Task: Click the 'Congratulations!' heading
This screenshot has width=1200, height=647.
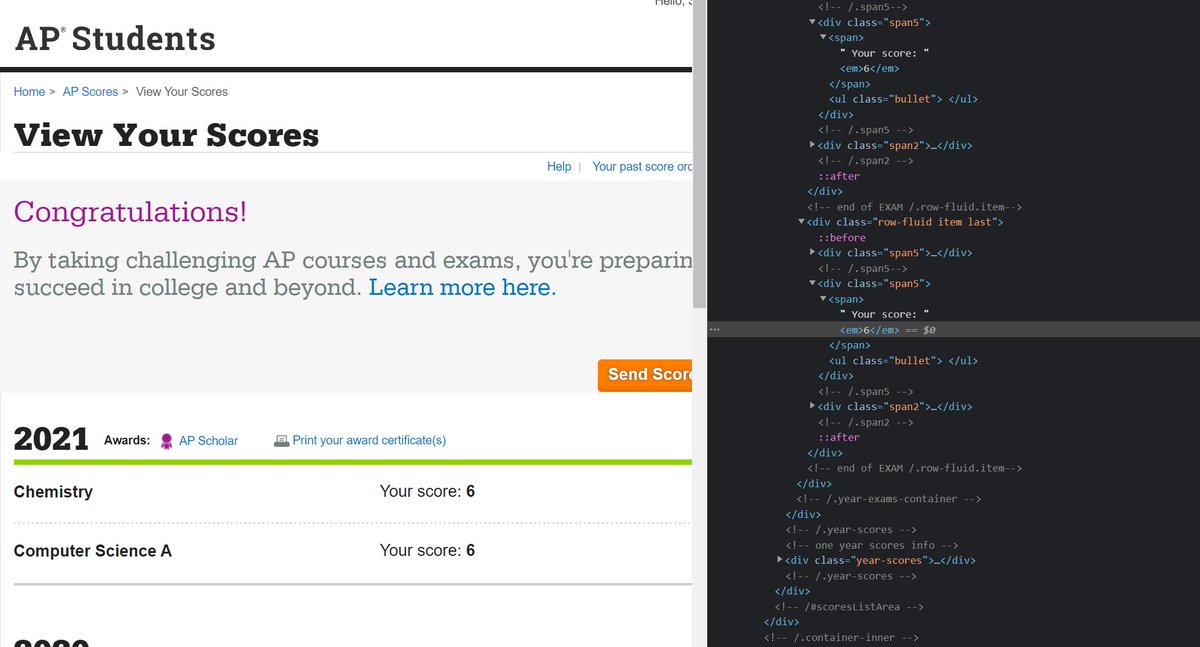Action: (130, 212)
